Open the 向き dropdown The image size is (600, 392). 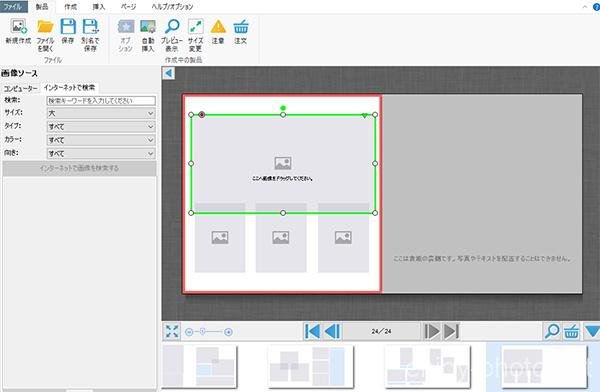[x=101, y=154]
